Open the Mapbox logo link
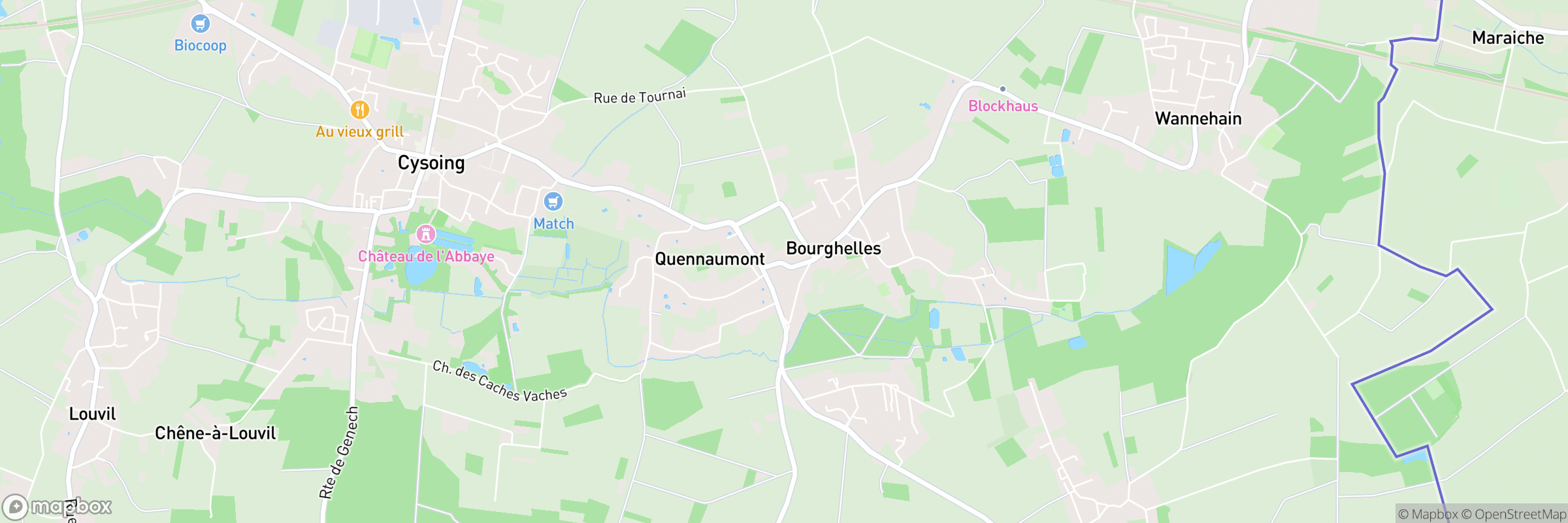Viewport: 1568px width, 523px height. (x=57, y=507)
